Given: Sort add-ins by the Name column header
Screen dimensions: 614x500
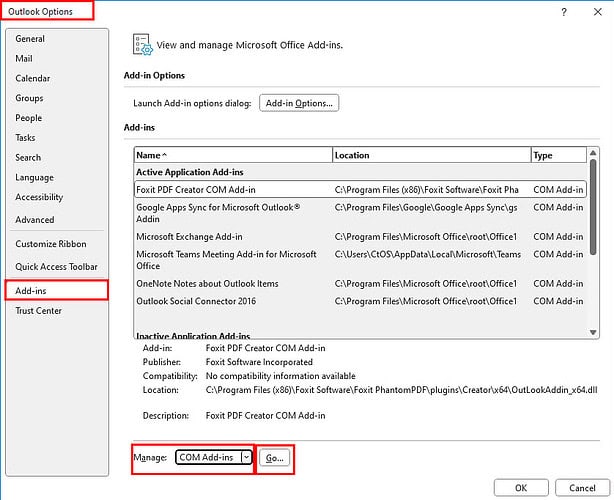Looking at the screenshot, I should (x=233, y=155).
